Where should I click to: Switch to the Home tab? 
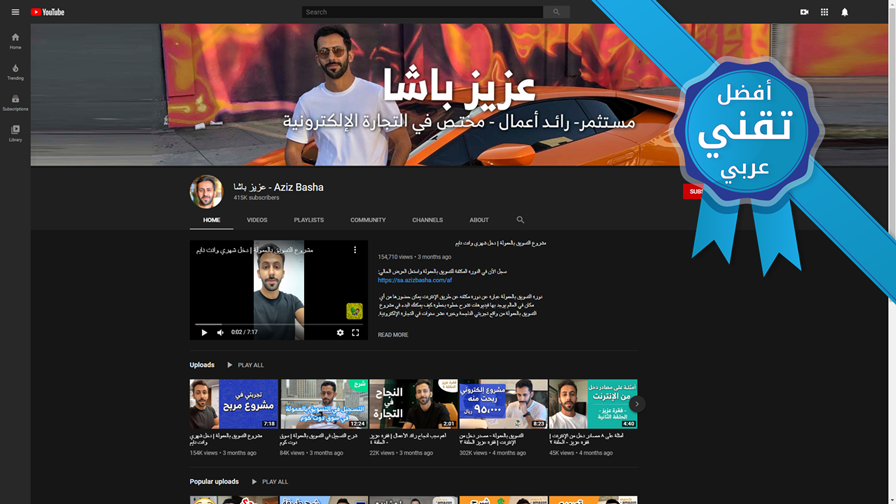pyautogui.click(x=211, y=220)
